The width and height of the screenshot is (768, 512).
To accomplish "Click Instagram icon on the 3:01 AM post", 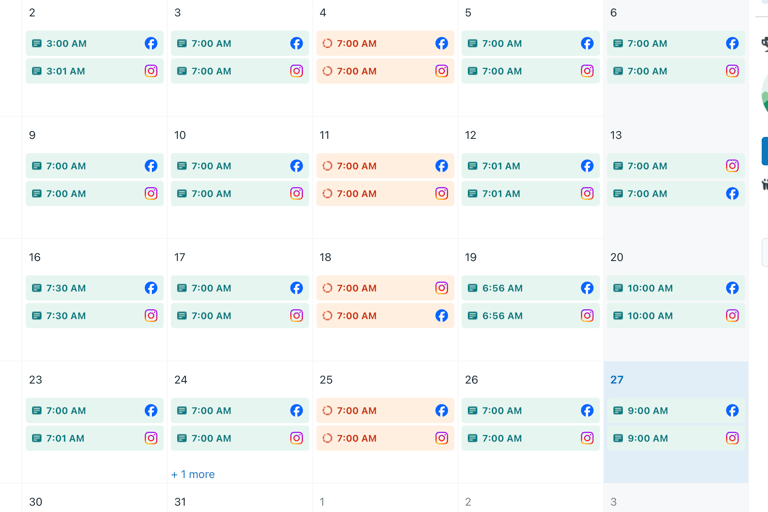I will click(x=151, y=71).
